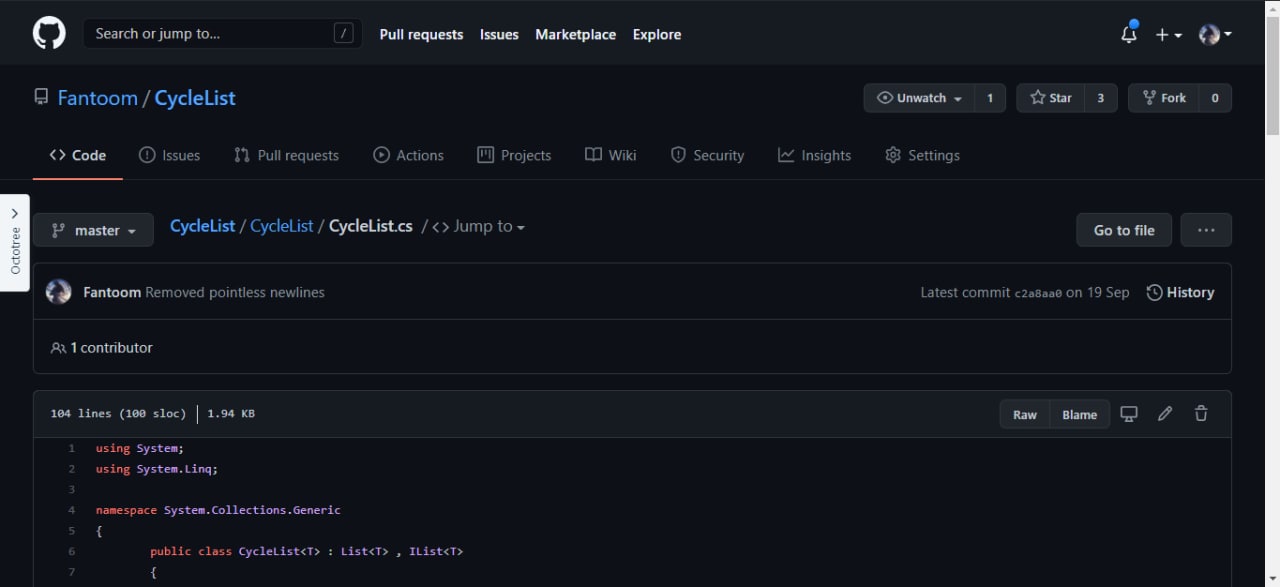Open the master branch dropdown
Image resolution: width=1280 pixels, height=587 pixels.
click(x=93, y=230)
